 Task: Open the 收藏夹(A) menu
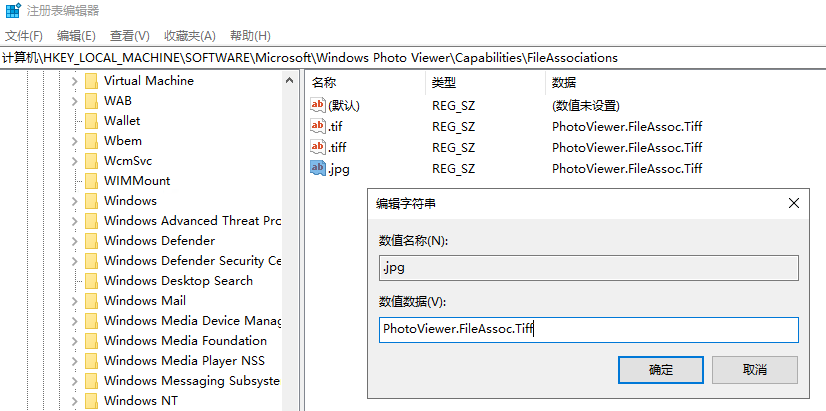[191, 36]
